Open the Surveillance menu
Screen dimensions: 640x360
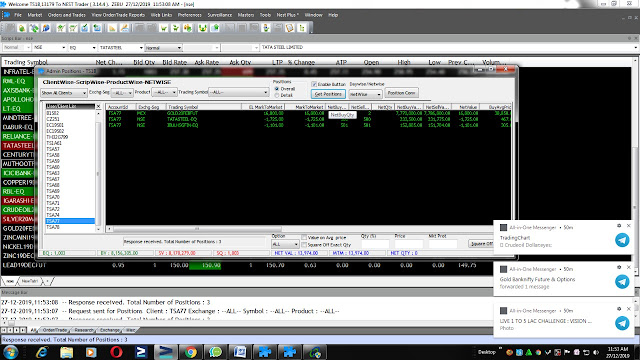pos(220,15)
